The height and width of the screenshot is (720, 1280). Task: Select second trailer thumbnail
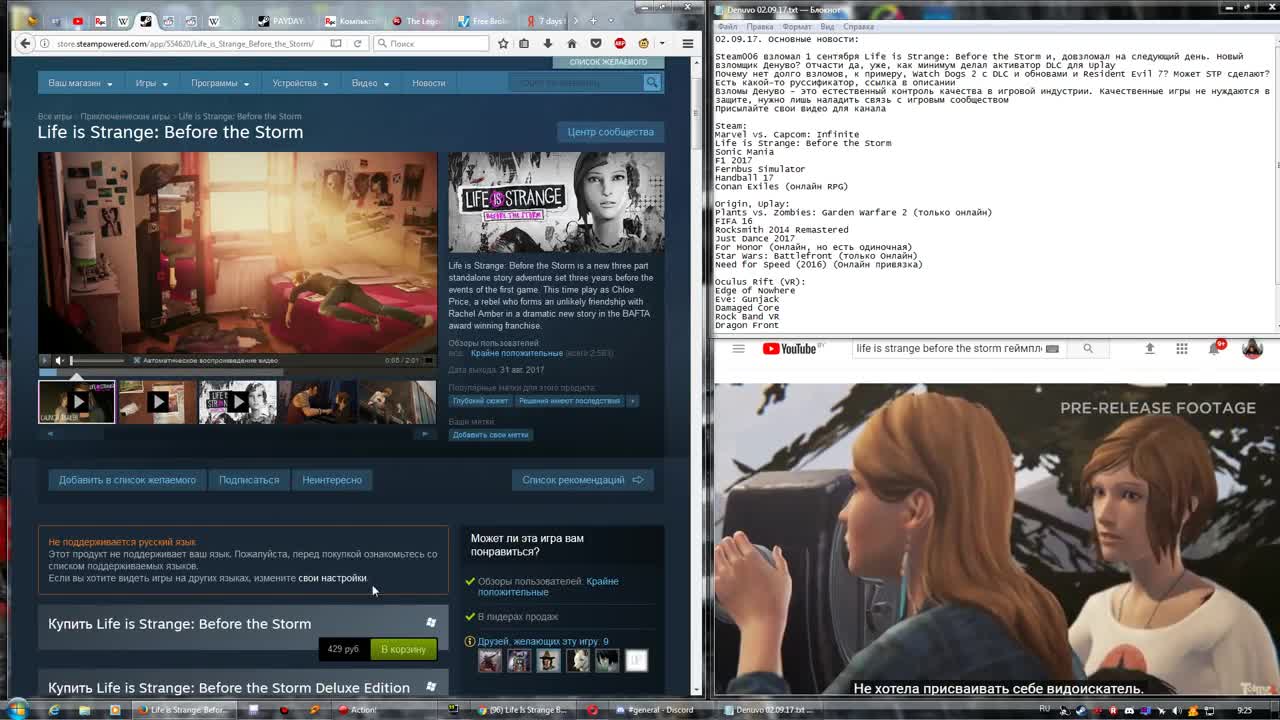tap(157, 402)
